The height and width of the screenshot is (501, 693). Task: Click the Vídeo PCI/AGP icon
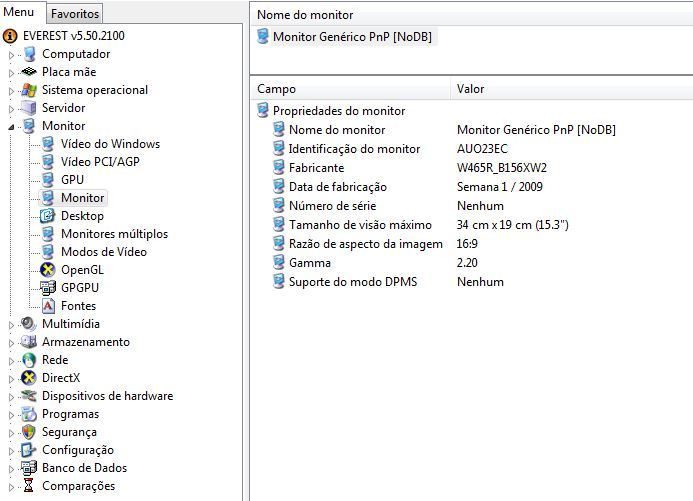(48, 162)
